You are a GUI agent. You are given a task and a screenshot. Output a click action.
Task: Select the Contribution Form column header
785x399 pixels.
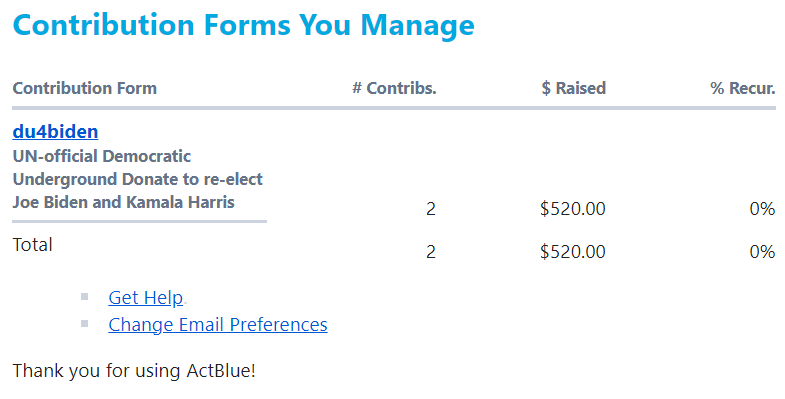click(85, 88)
